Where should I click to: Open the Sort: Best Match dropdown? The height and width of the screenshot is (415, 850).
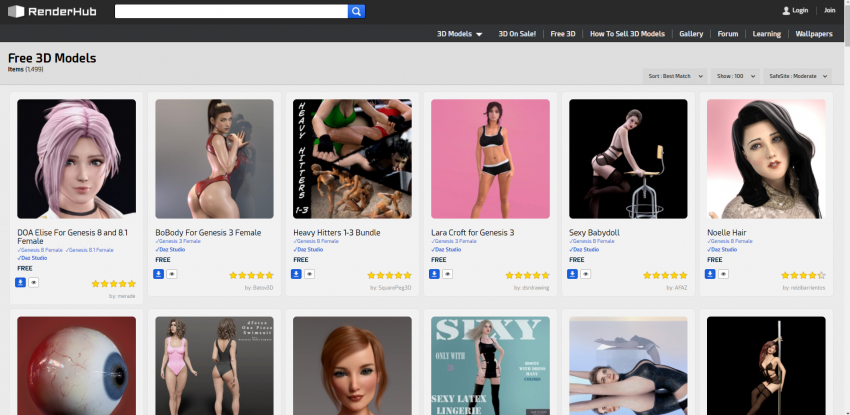click(675, 76)
